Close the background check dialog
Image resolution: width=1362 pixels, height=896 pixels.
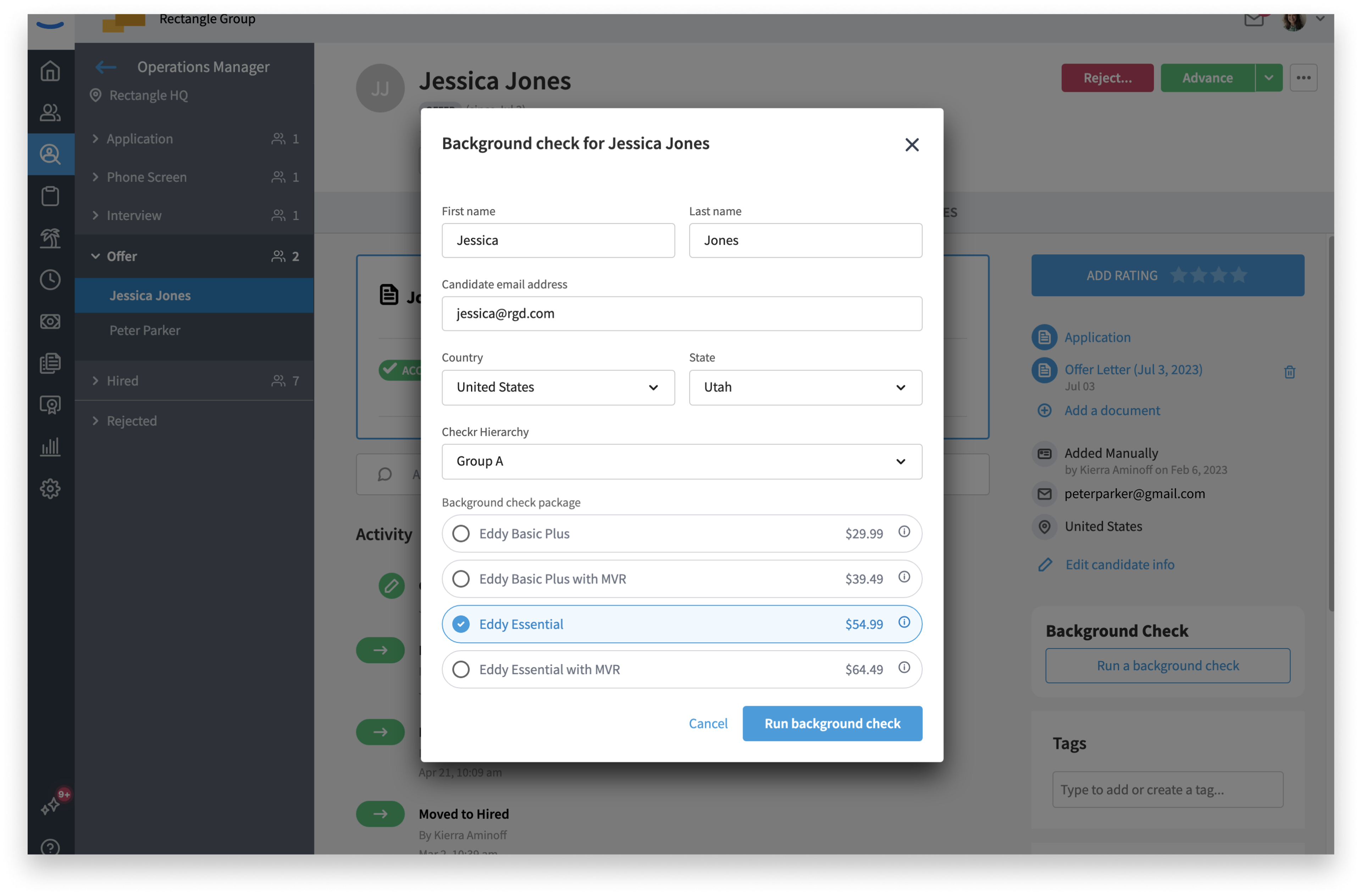click(912, 144)
